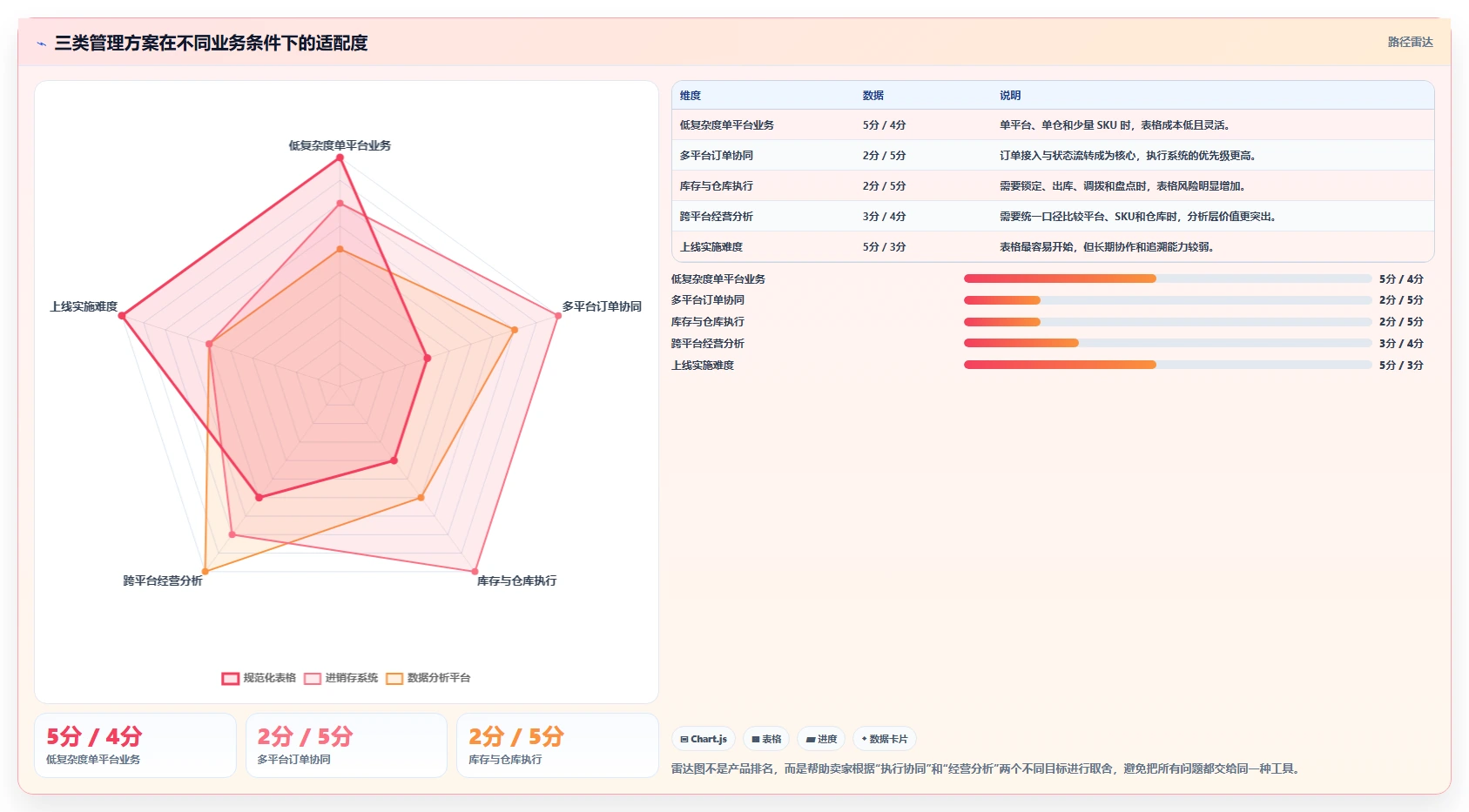Click the 进度 tag chip
This screenshot has width=1469, height=812.
821,739
